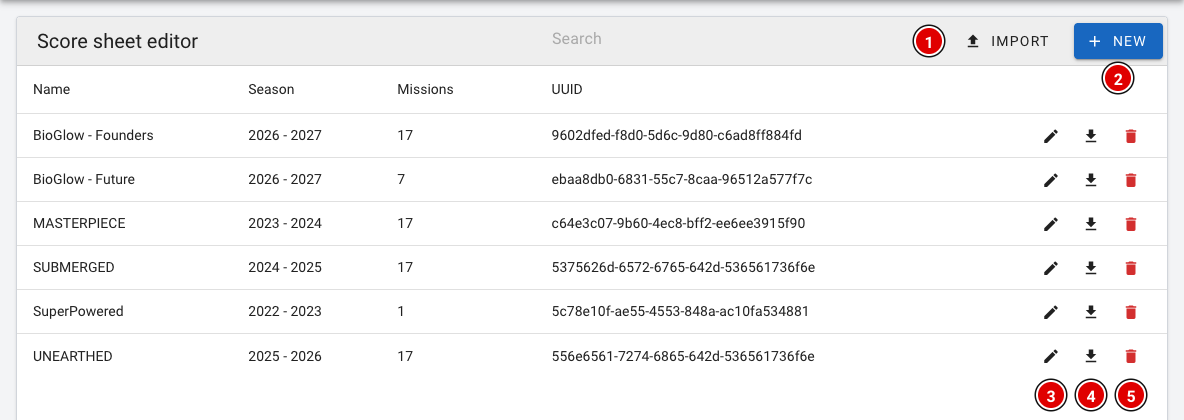Image resolution: width=1184 pixels, height=420 pixels.
Task: Focus the Search field
Action: pos(577,39)
